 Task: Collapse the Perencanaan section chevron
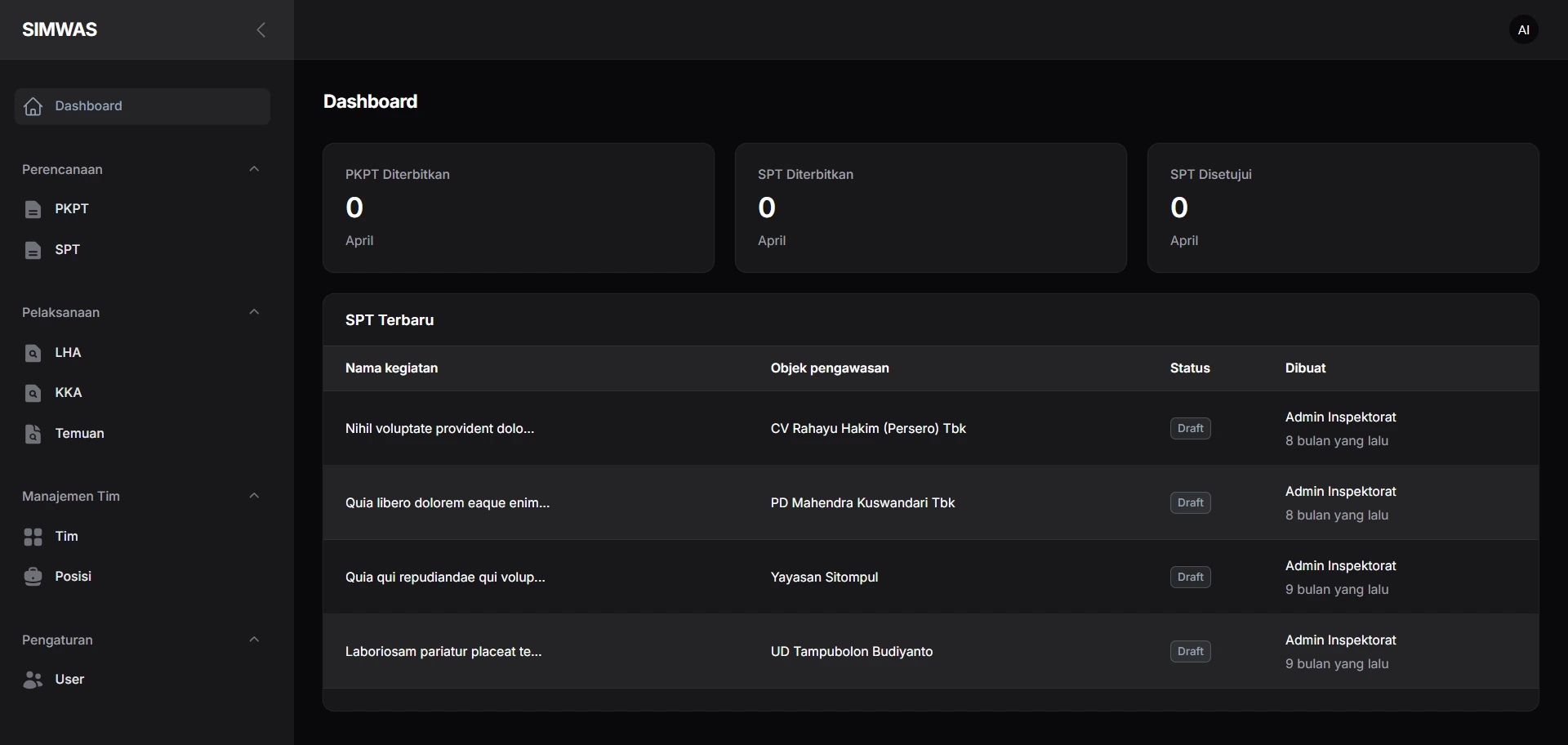pos(254,169)
